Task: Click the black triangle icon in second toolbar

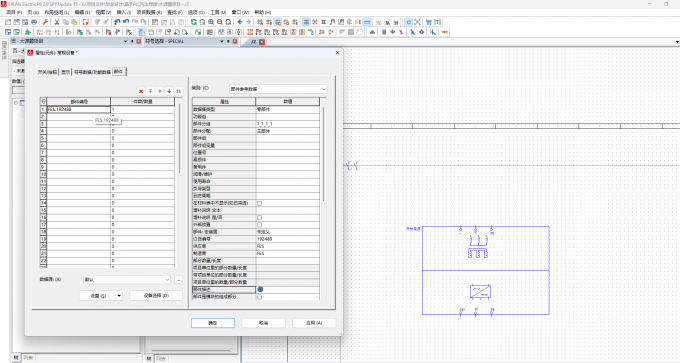Action: [372, 32]
